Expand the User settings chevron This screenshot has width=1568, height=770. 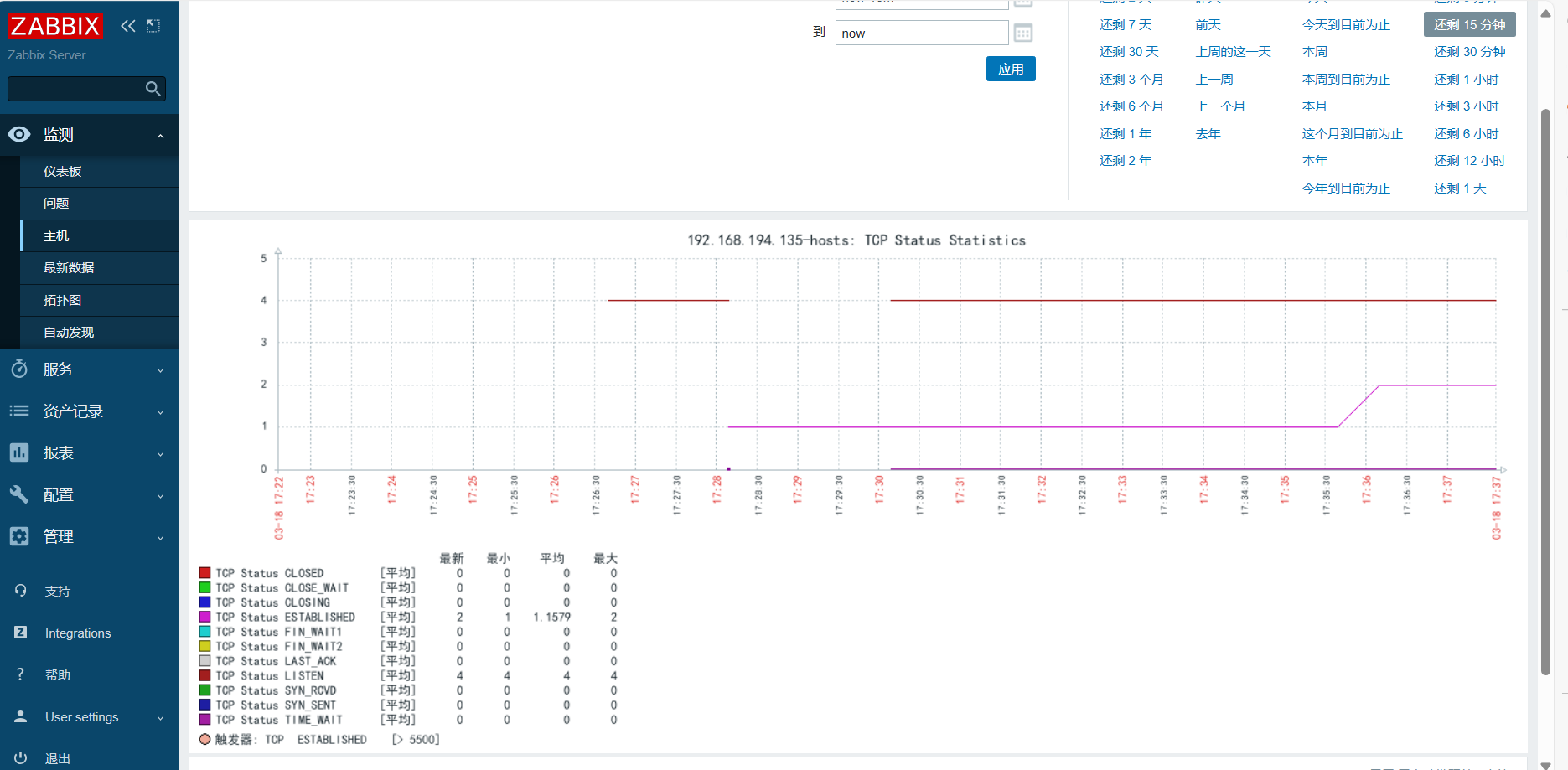[x=160, y=718]
